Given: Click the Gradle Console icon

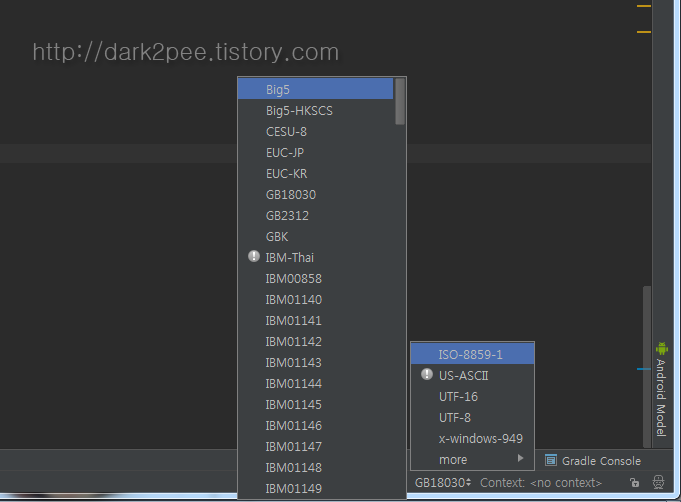Looking at the screenshot, I should (551, 460).
